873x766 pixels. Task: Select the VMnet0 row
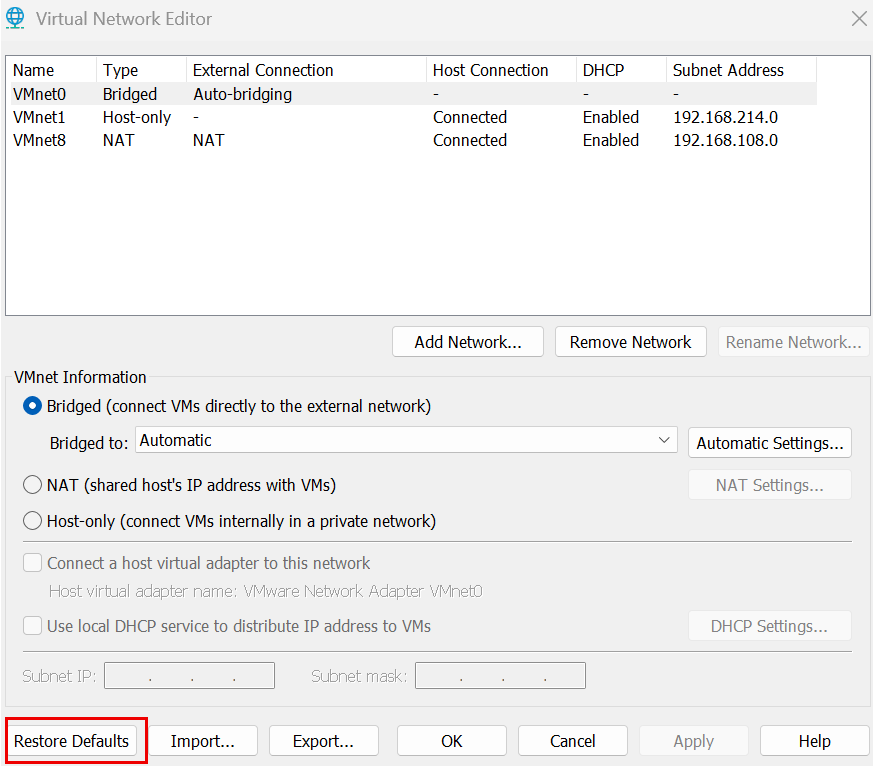tap(414, 94)
